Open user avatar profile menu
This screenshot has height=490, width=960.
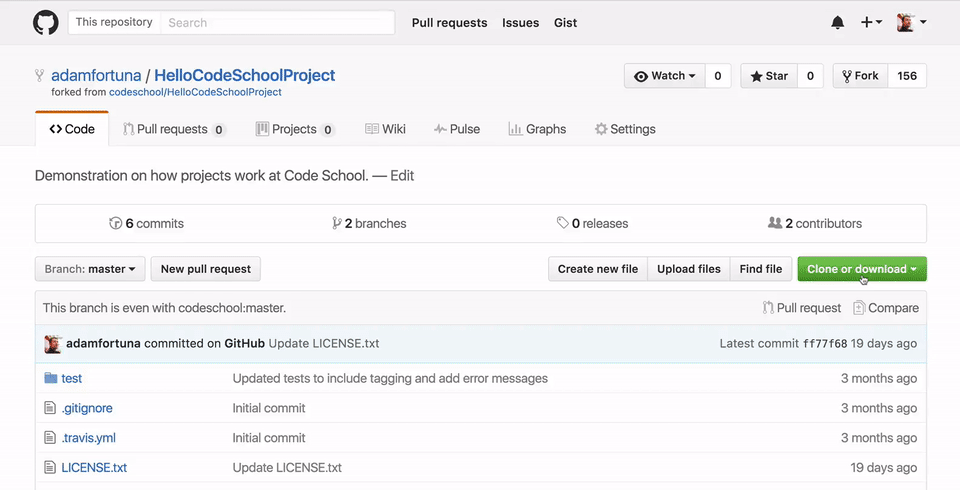tap(911, 23)
